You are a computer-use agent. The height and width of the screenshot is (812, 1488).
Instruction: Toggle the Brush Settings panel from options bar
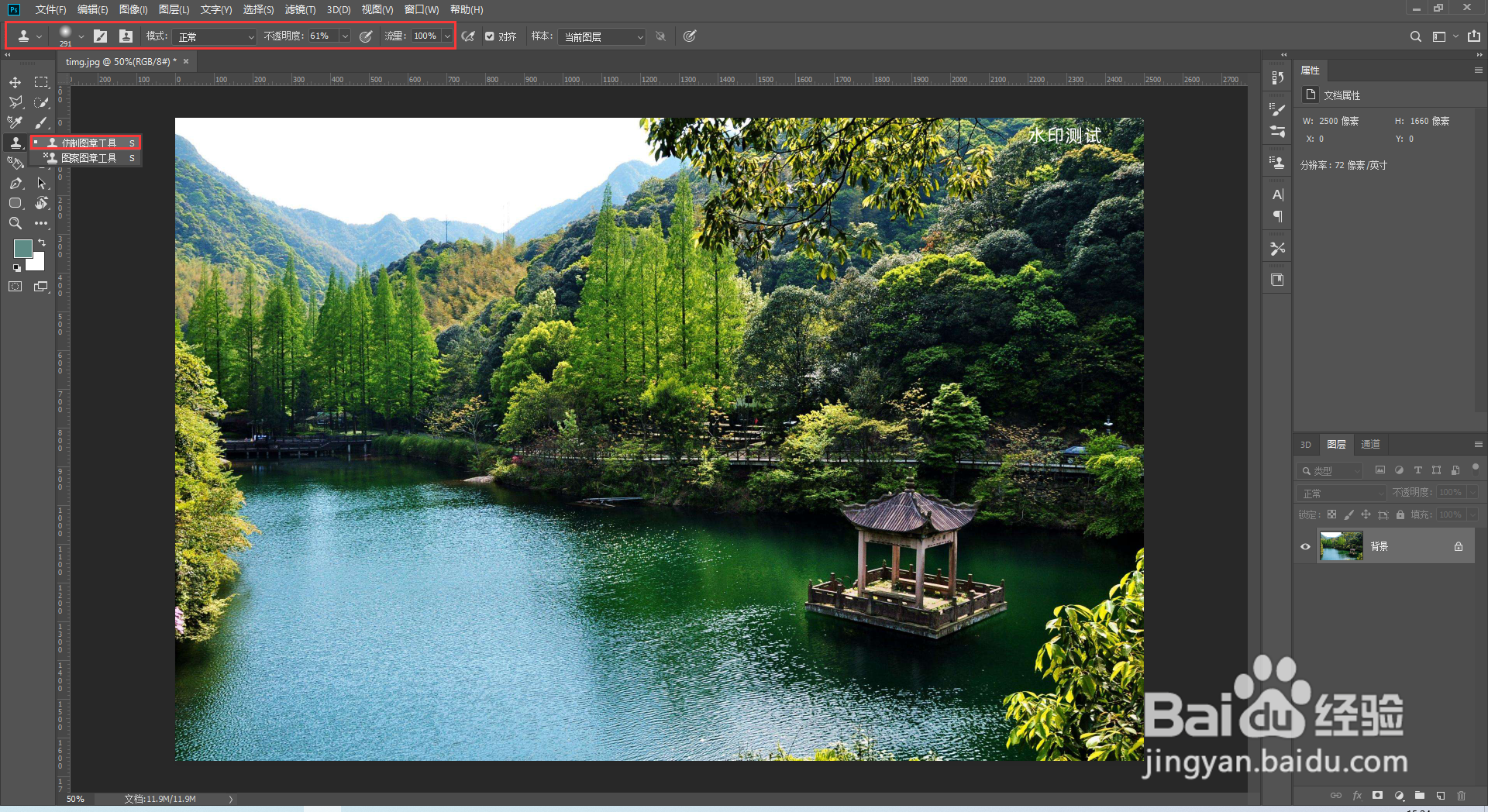tap(100, 36)
